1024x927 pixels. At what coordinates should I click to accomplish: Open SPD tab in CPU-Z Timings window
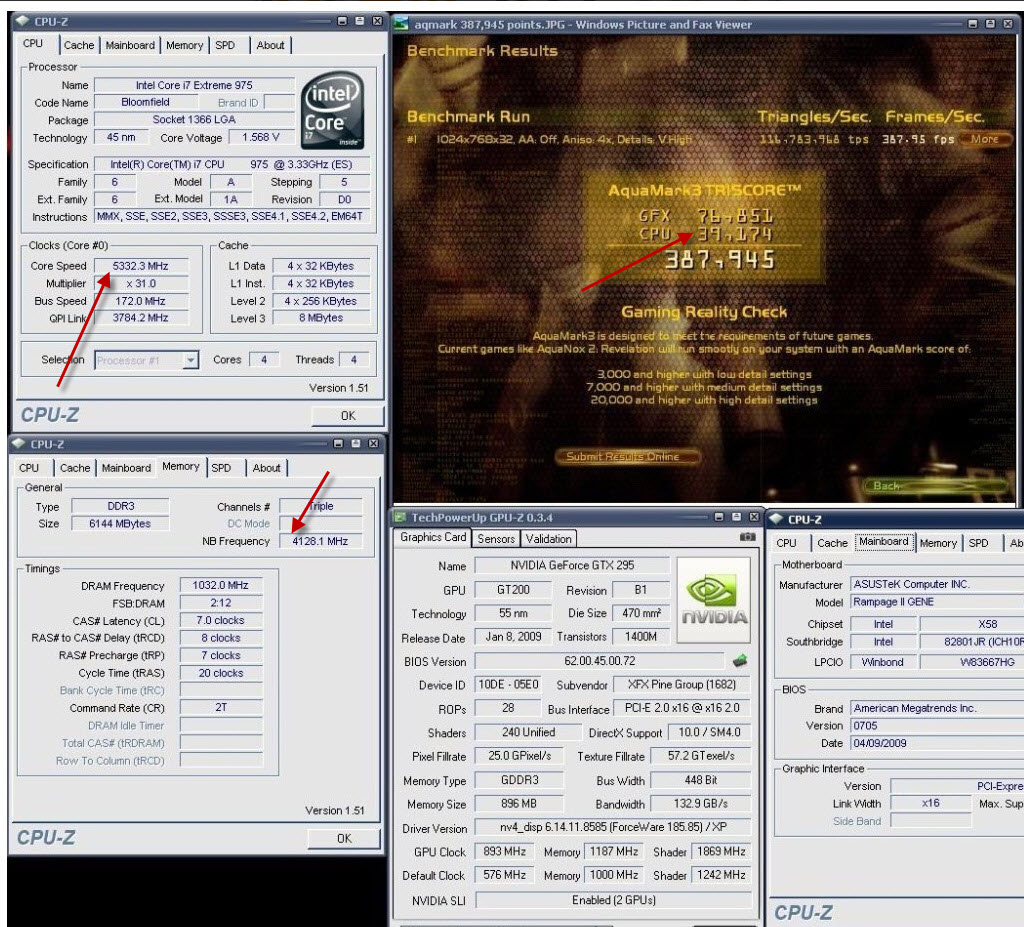click(221, 468)
